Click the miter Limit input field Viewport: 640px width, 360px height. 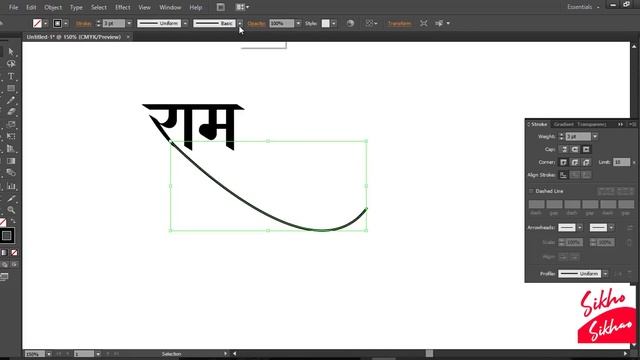click(x=621, y=162)
